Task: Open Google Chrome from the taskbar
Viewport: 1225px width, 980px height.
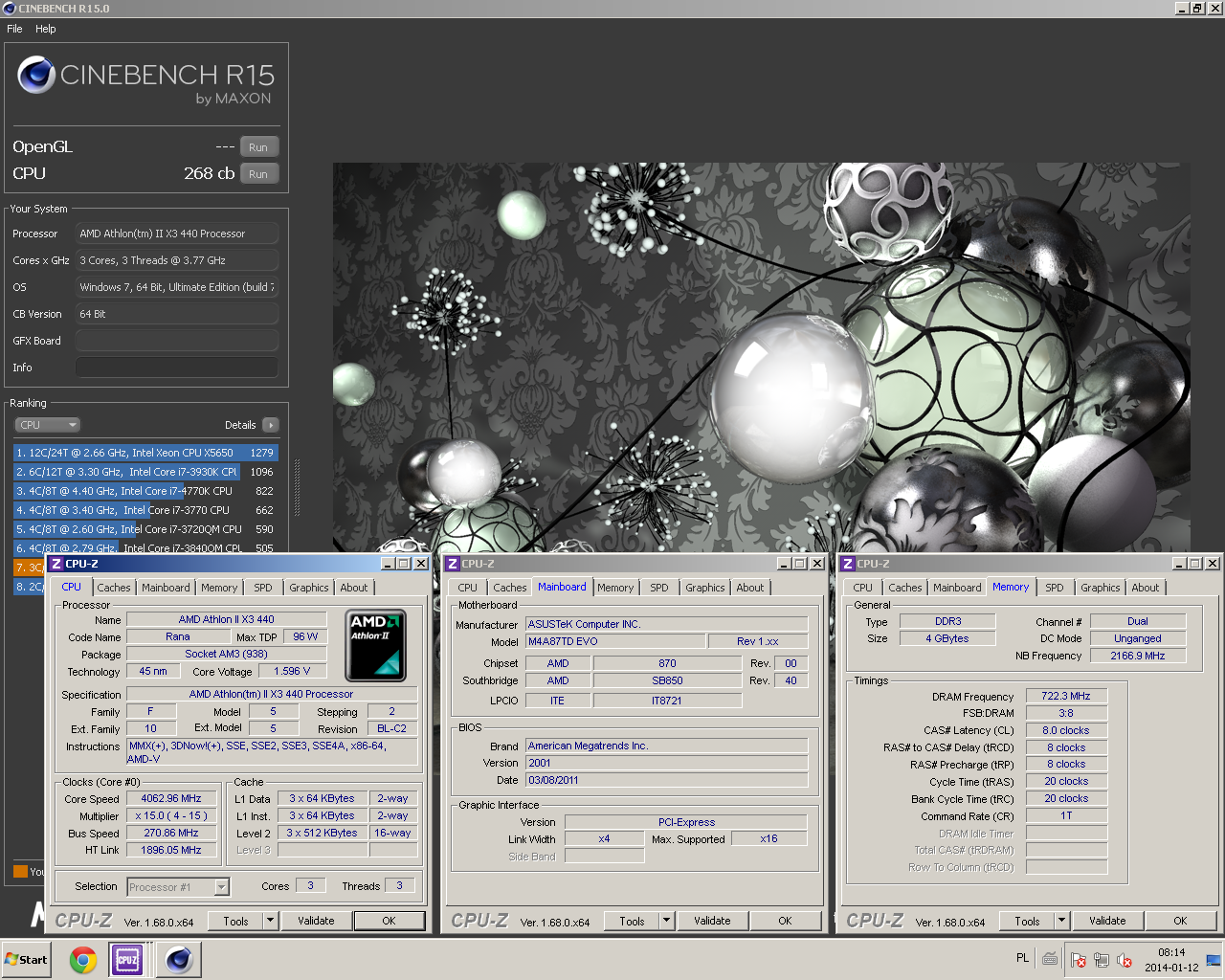Action: click(x=83, y=960)
